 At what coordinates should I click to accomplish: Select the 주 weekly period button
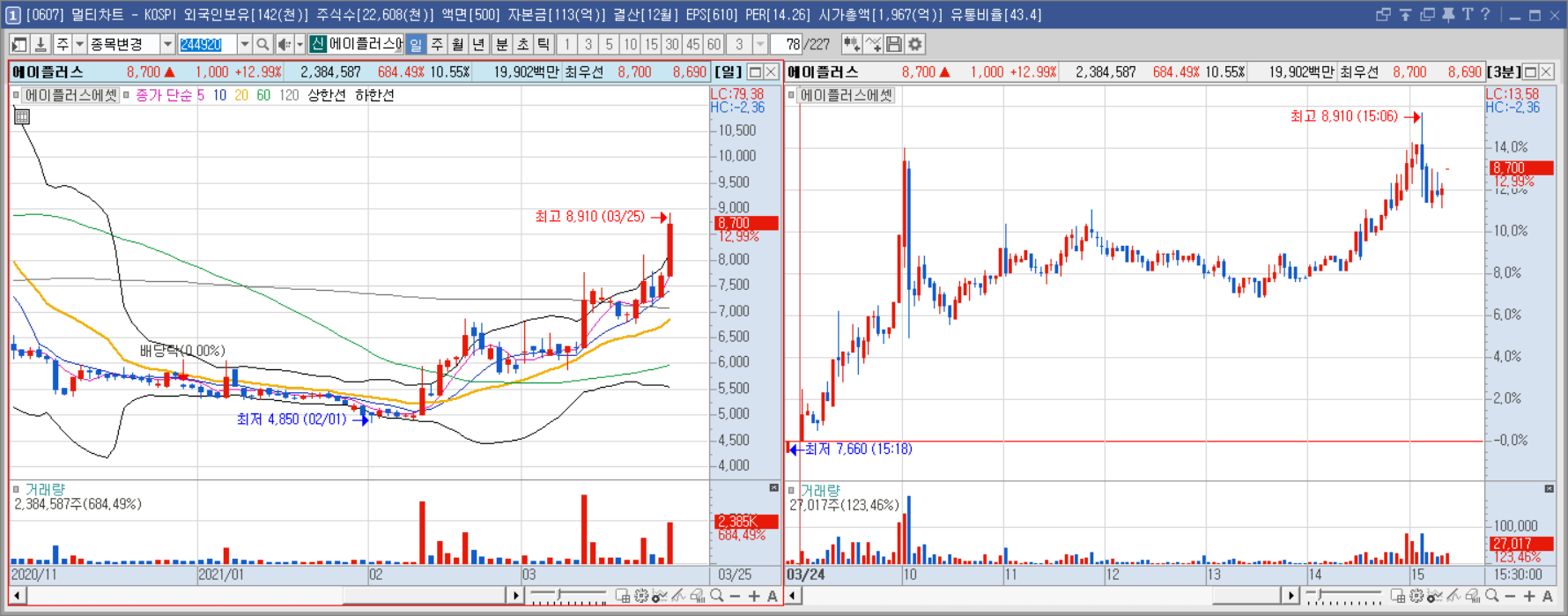(437, 44)
